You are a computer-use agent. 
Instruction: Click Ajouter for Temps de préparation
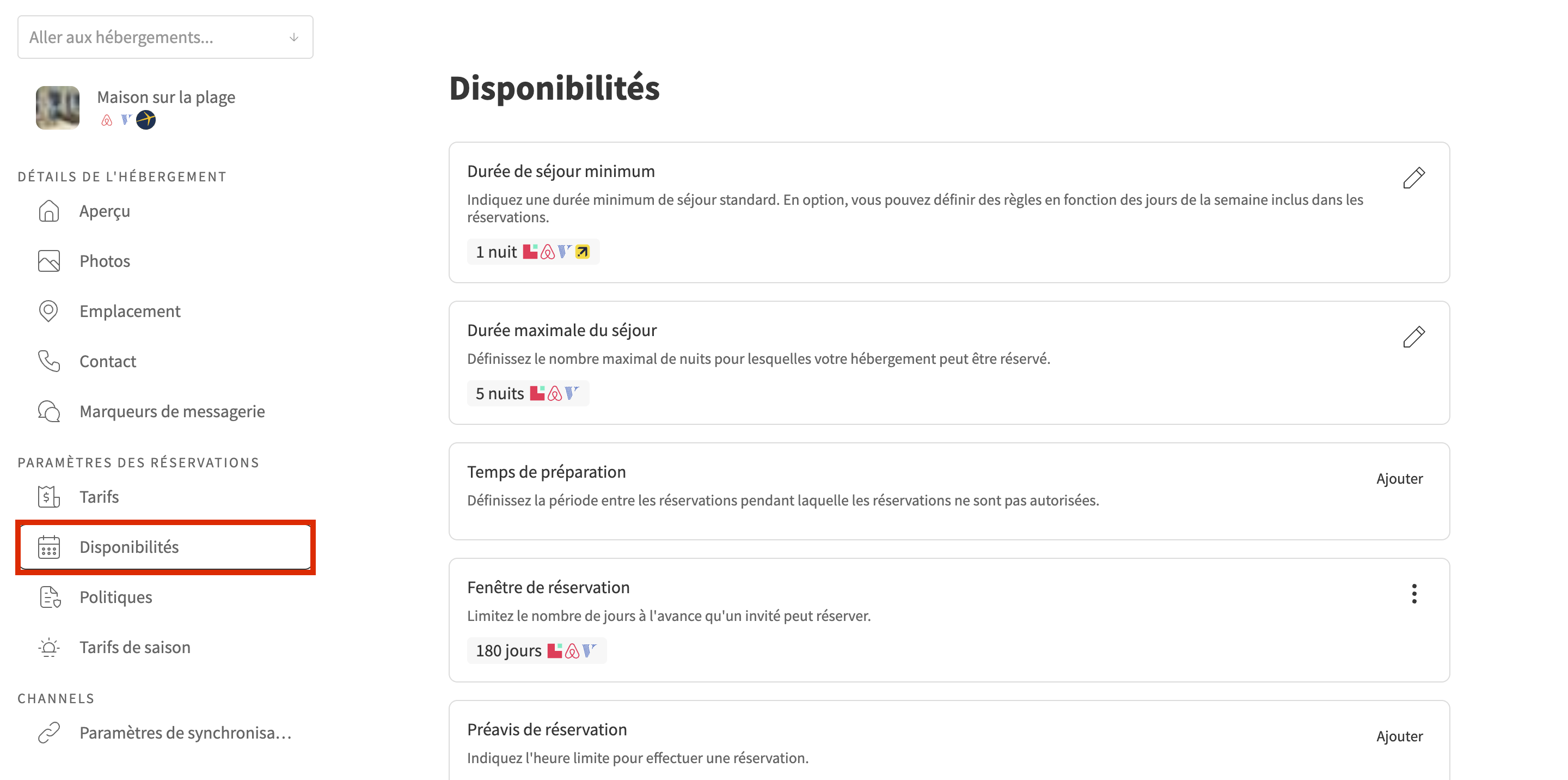point(1399,479)
